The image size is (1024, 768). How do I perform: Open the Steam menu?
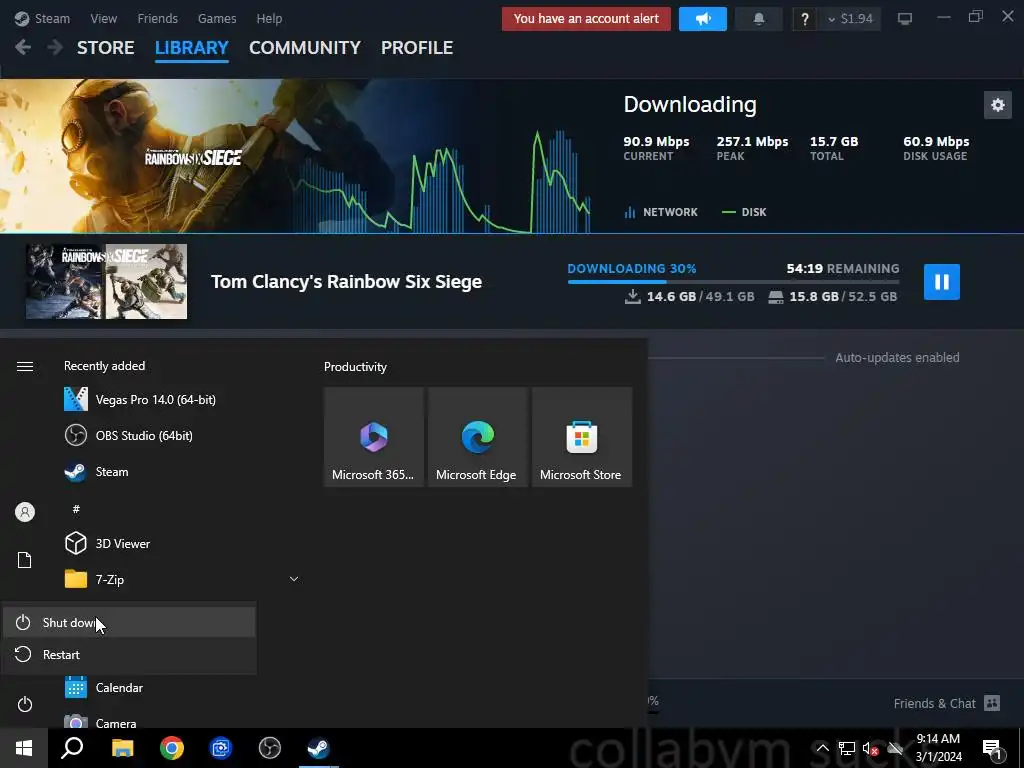[x=42, y=19]
